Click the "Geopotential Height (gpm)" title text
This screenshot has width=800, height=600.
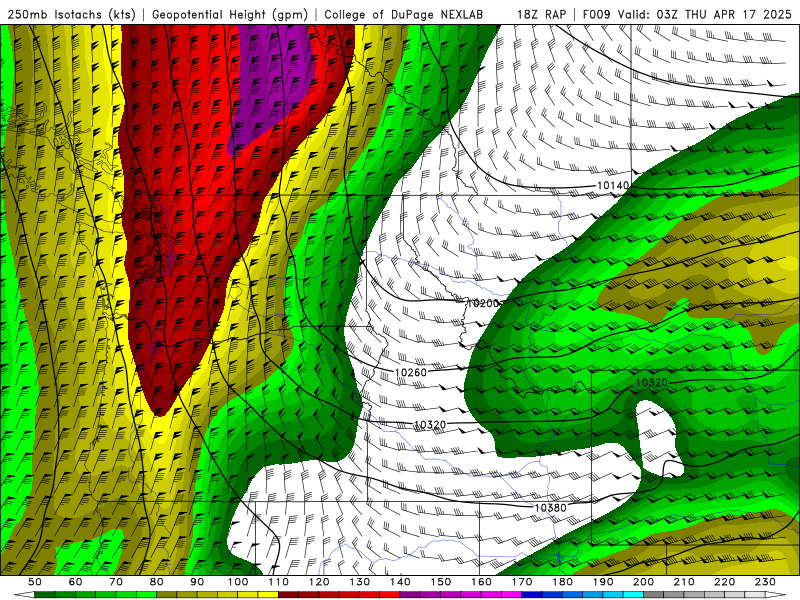[x=230, y=14]
